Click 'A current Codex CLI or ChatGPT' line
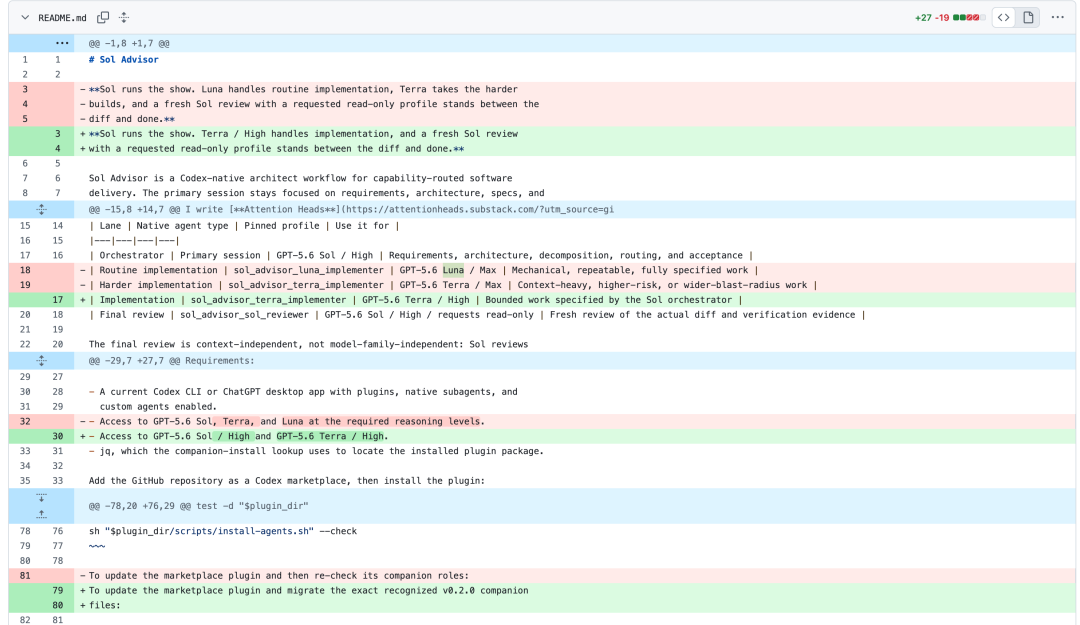 point(303,392)
